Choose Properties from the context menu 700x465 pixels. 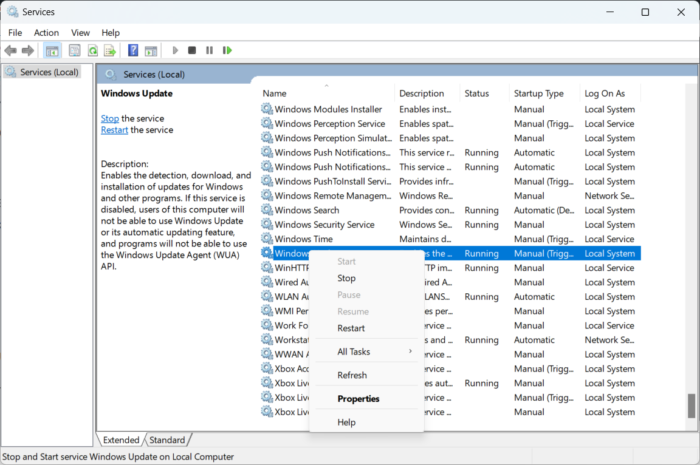pos(358,399)
